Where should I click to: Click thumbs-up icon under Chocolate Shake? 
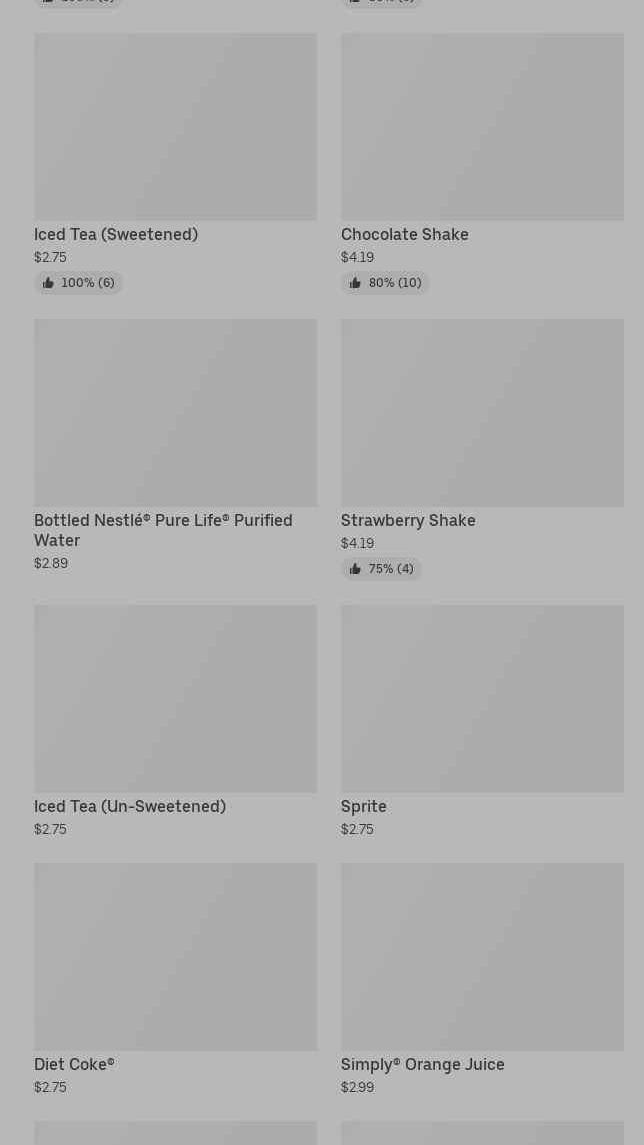pos(355,283)
